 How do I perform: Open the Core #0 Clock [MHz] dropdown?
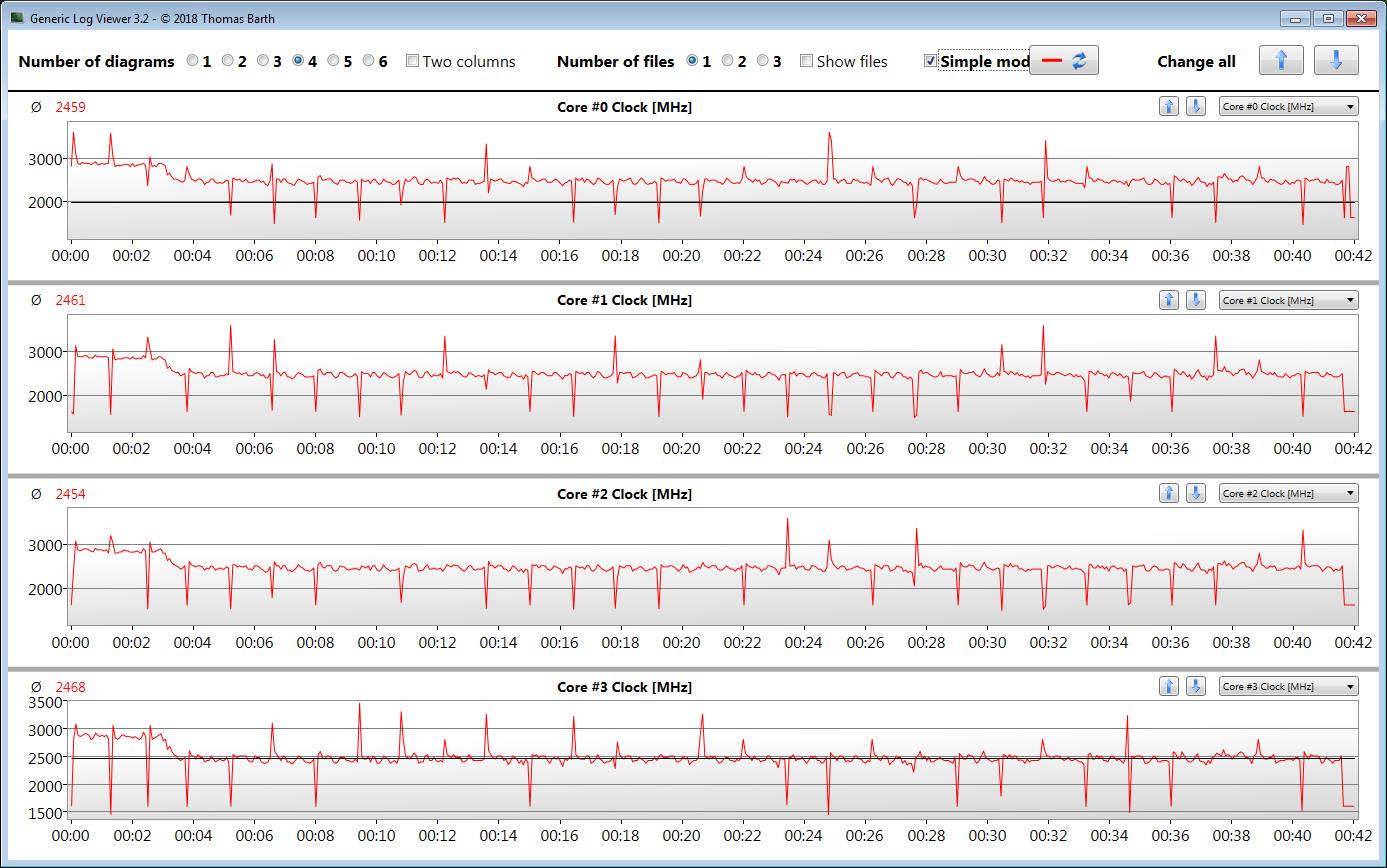(x=1288, y=106)
